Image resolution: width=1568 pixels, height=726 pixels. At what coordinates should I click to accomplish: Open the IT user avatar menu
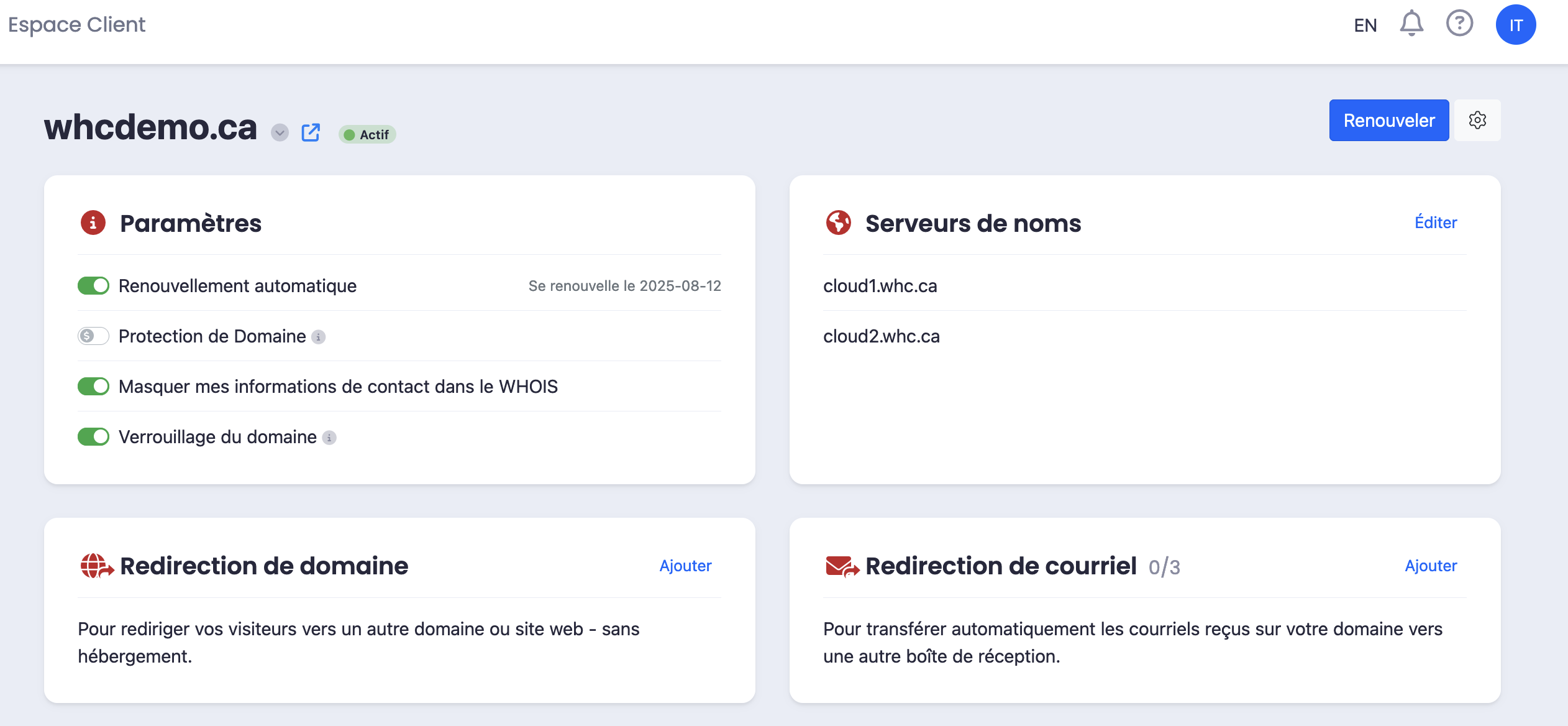[x=1516, y=25]
